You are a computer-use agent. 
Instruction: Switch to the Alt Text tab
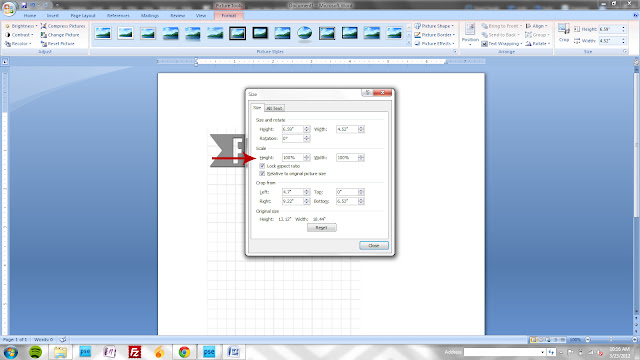point(274,108)
